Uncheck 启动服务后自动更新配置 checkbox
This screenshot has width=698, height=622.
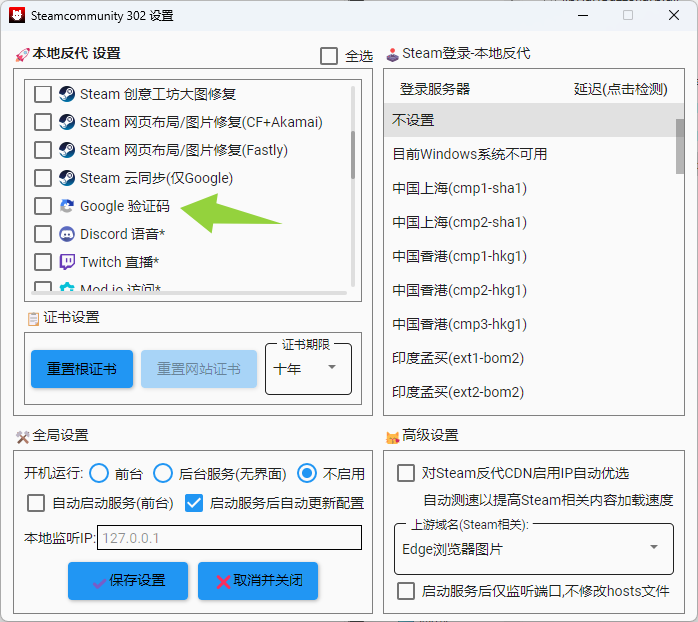point(194,503)
